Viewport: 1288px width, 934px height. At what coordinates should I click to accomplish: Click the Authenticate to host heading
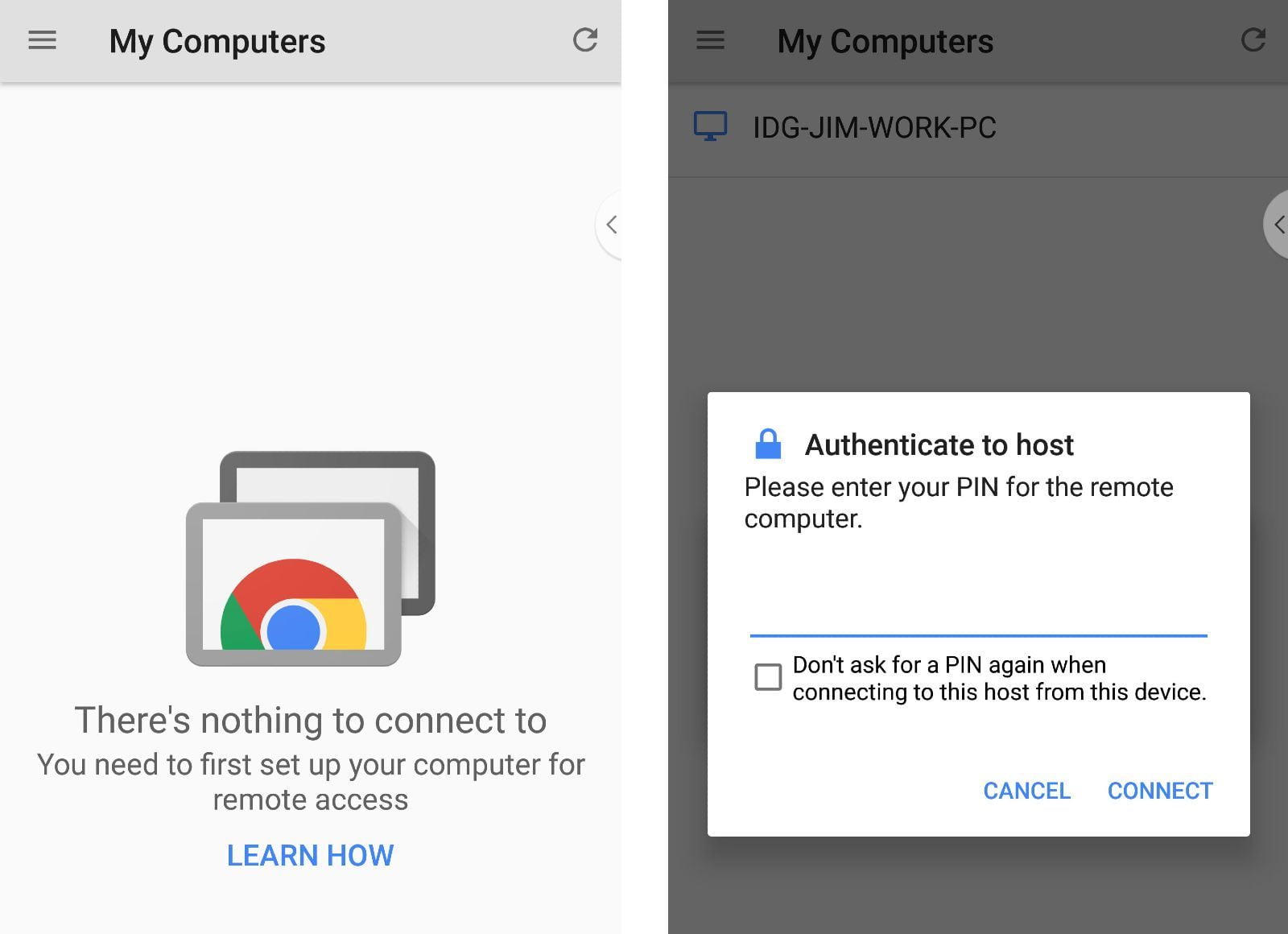pos(939,444)
